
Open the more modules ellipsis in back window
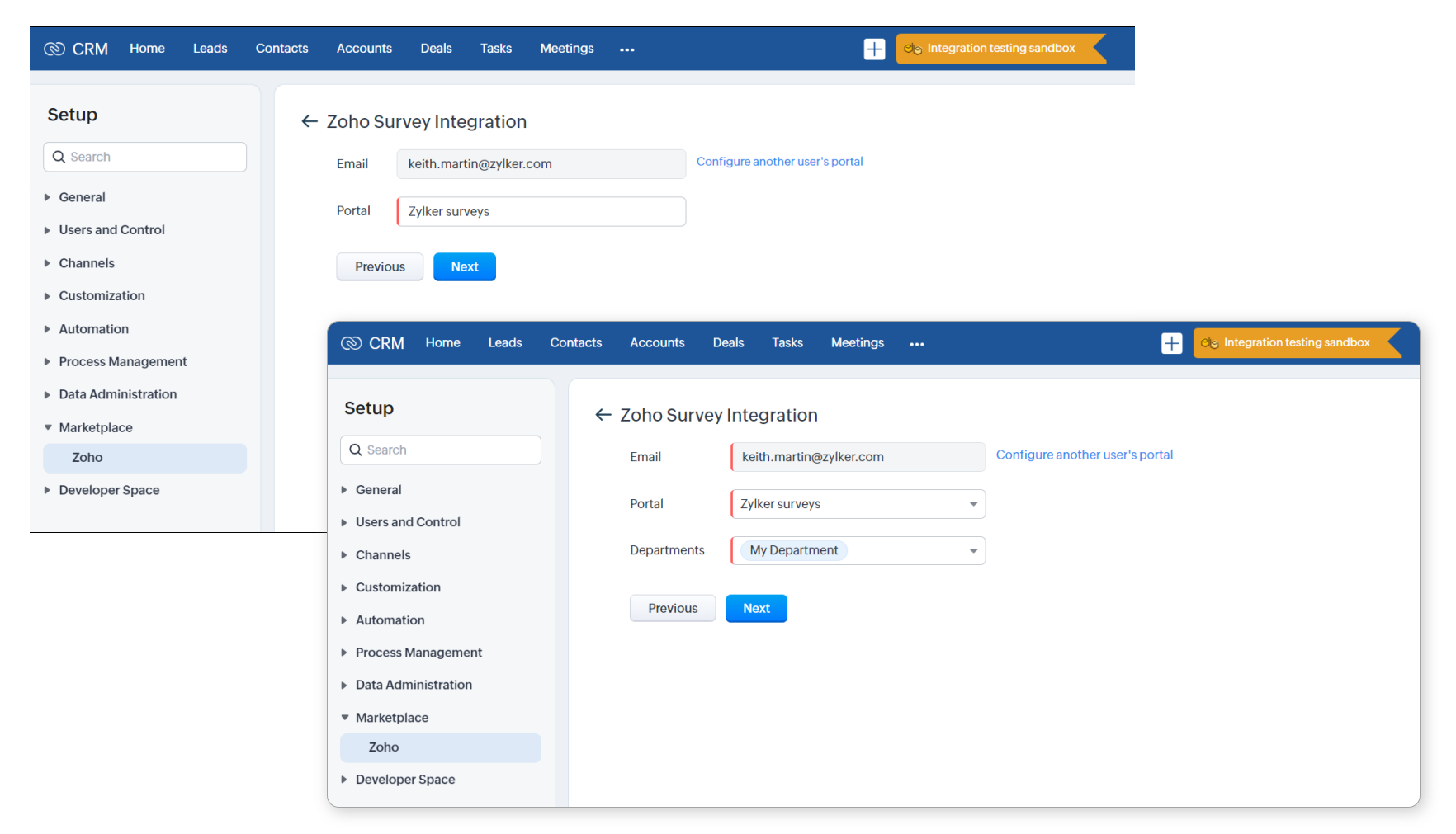[x=627, y=49]
